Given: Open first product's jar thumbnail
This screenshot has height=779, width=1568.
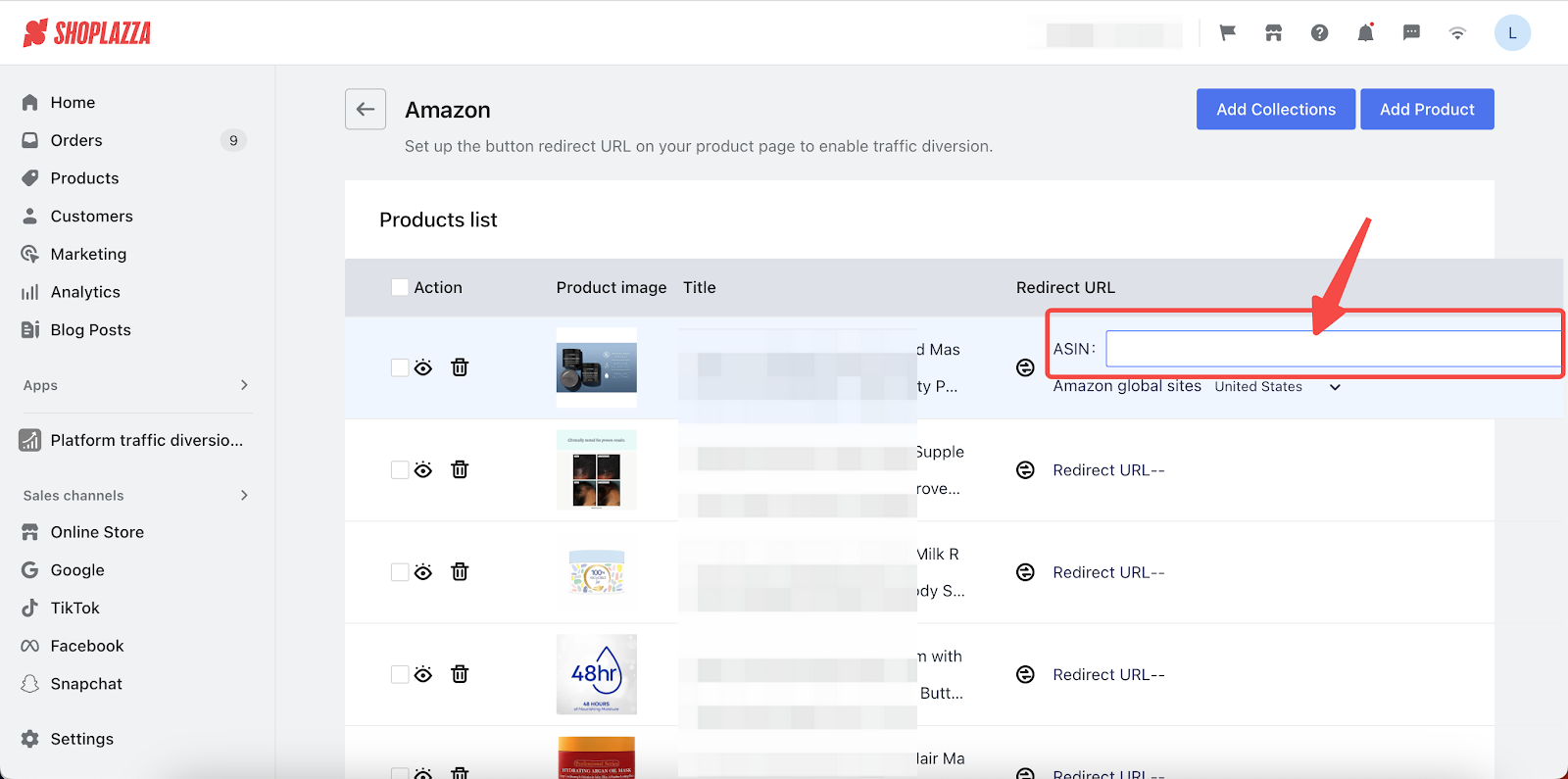Looking at the screenshot, I should point(597,367).
